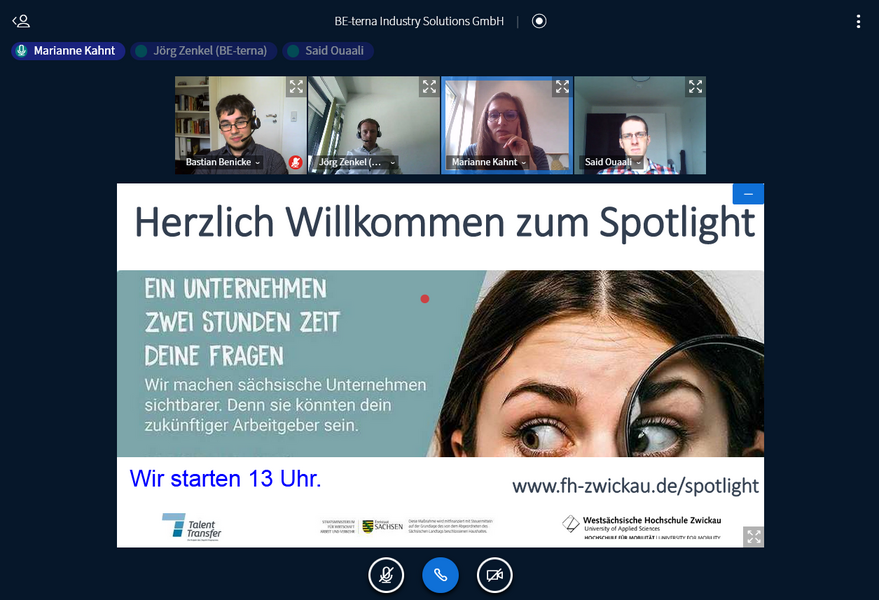Select Jörg Zenkel (BE-terna) talking pill
The image size is (879, 600).
point(204,51)
